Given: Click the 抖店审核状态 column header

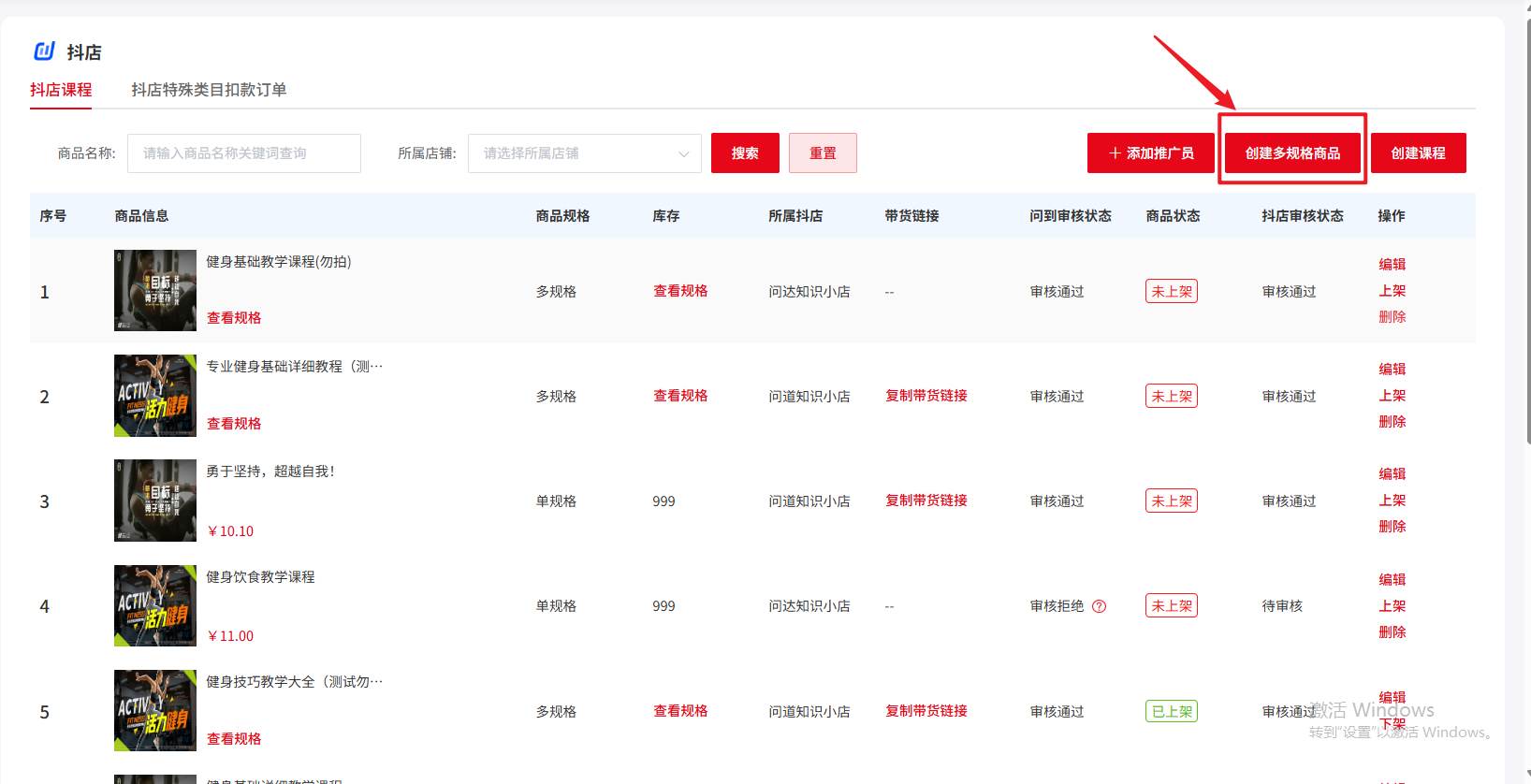Looking at the screenshot, I should pos(1303,216).
